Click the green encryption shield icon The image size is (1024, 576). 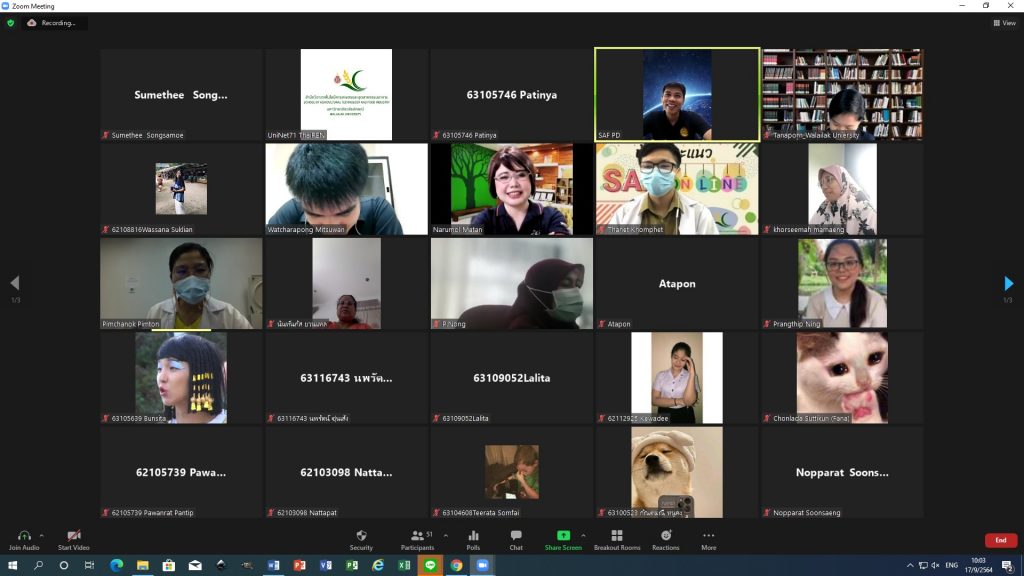coord(11,23)
